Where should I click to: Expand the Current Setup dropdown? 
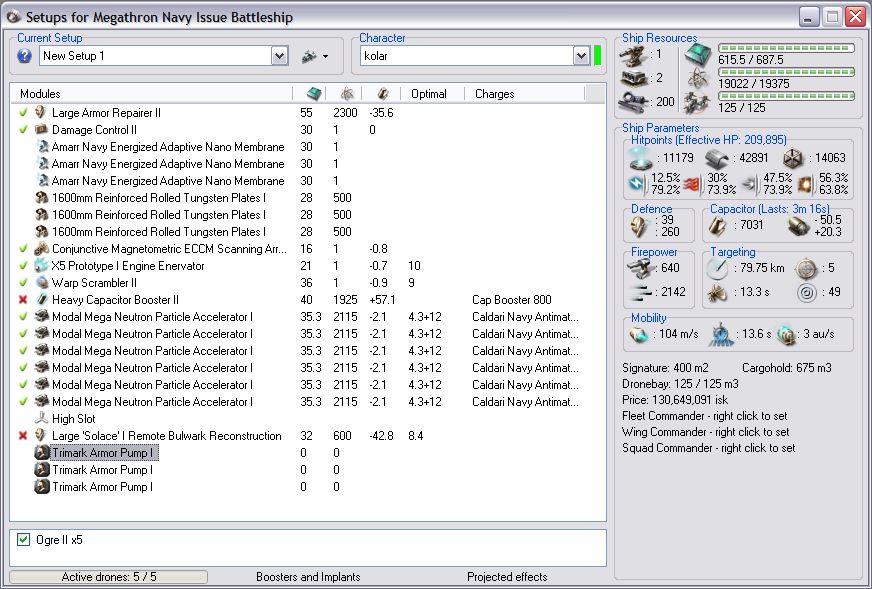coord(279,57)
